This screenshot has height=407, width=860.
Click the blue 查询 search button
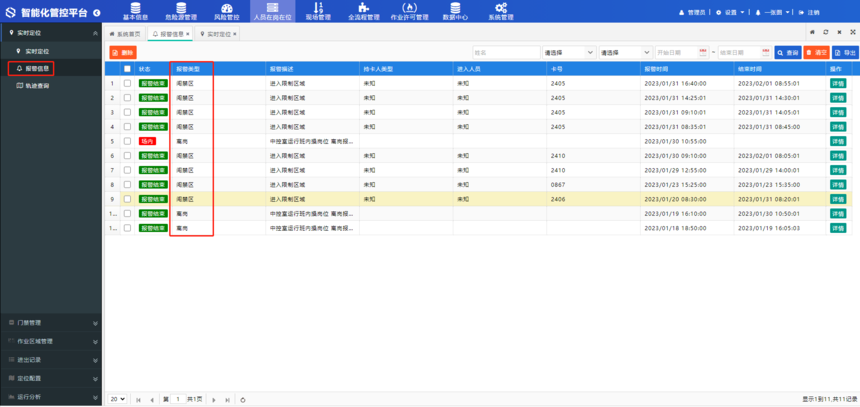click(x=788, y=53)
